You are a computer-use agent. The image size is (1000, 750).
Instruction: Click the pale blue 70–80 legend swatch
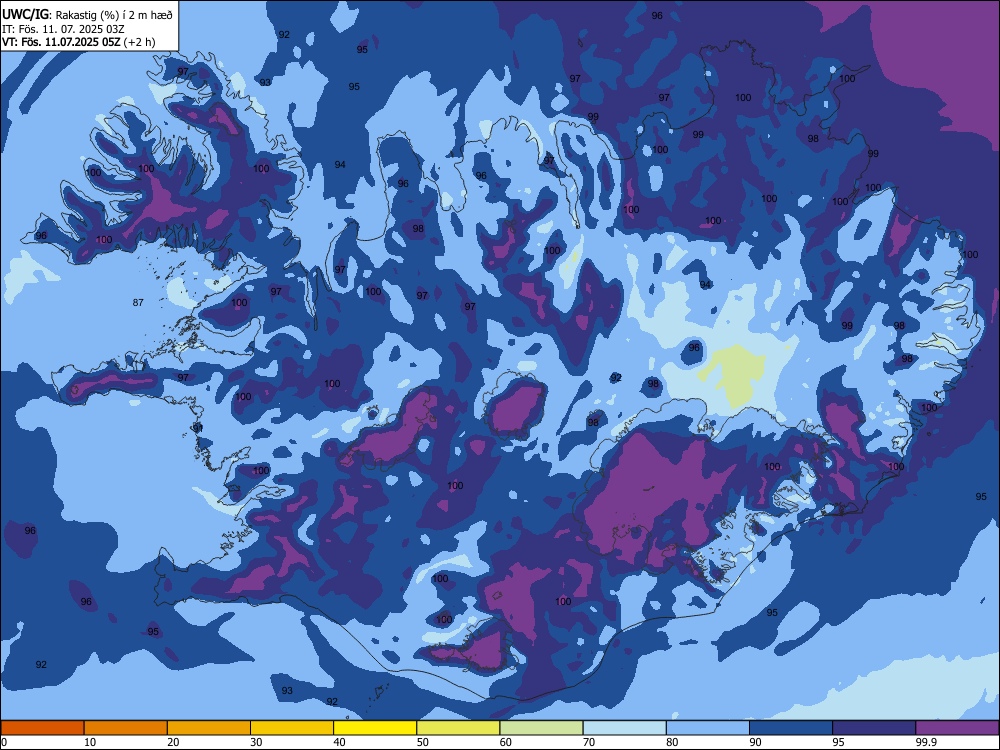click(x=624, y=728)
